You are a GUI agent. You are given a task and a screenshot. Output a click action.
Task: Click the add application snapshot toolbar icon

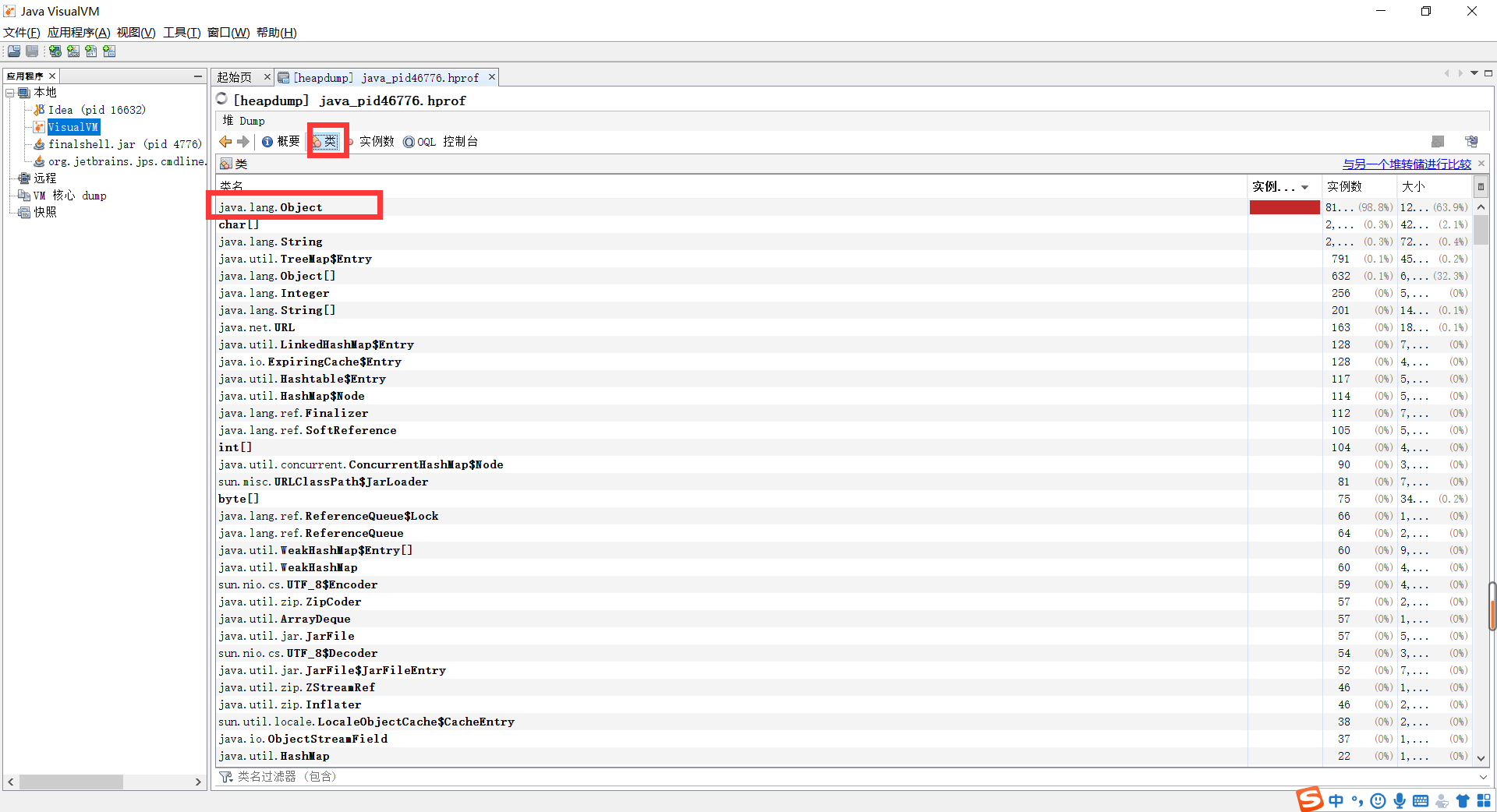click(109, 51)
